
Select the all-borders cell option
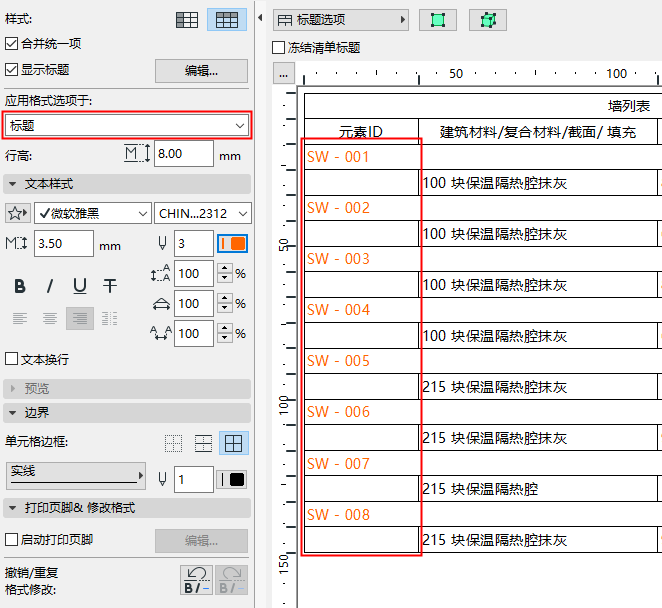coord(233,443)
